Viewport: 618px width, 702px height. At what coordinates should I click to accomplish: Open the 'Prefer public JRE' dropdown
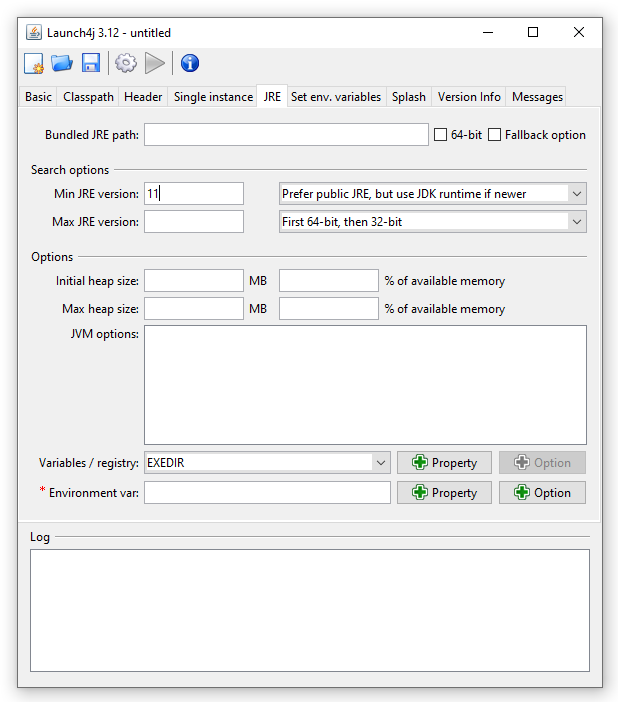[433, 194]
